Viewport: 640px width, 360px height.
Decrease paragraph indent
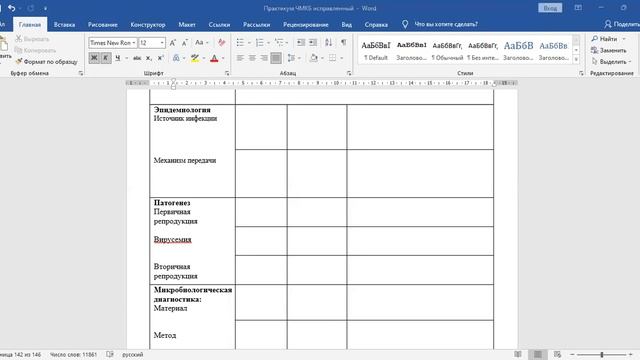(301, 42)
